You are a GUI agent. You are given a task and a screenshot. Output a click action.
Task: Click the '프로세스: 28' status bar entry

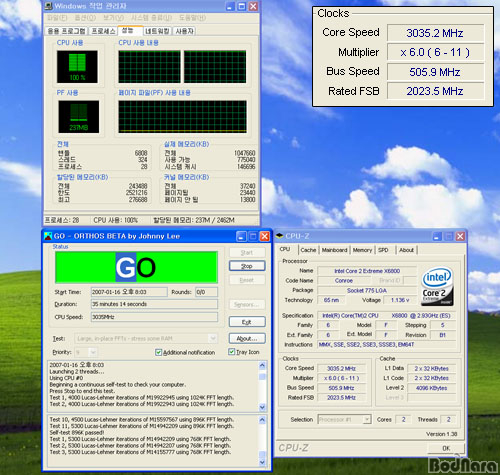point(62,220)
